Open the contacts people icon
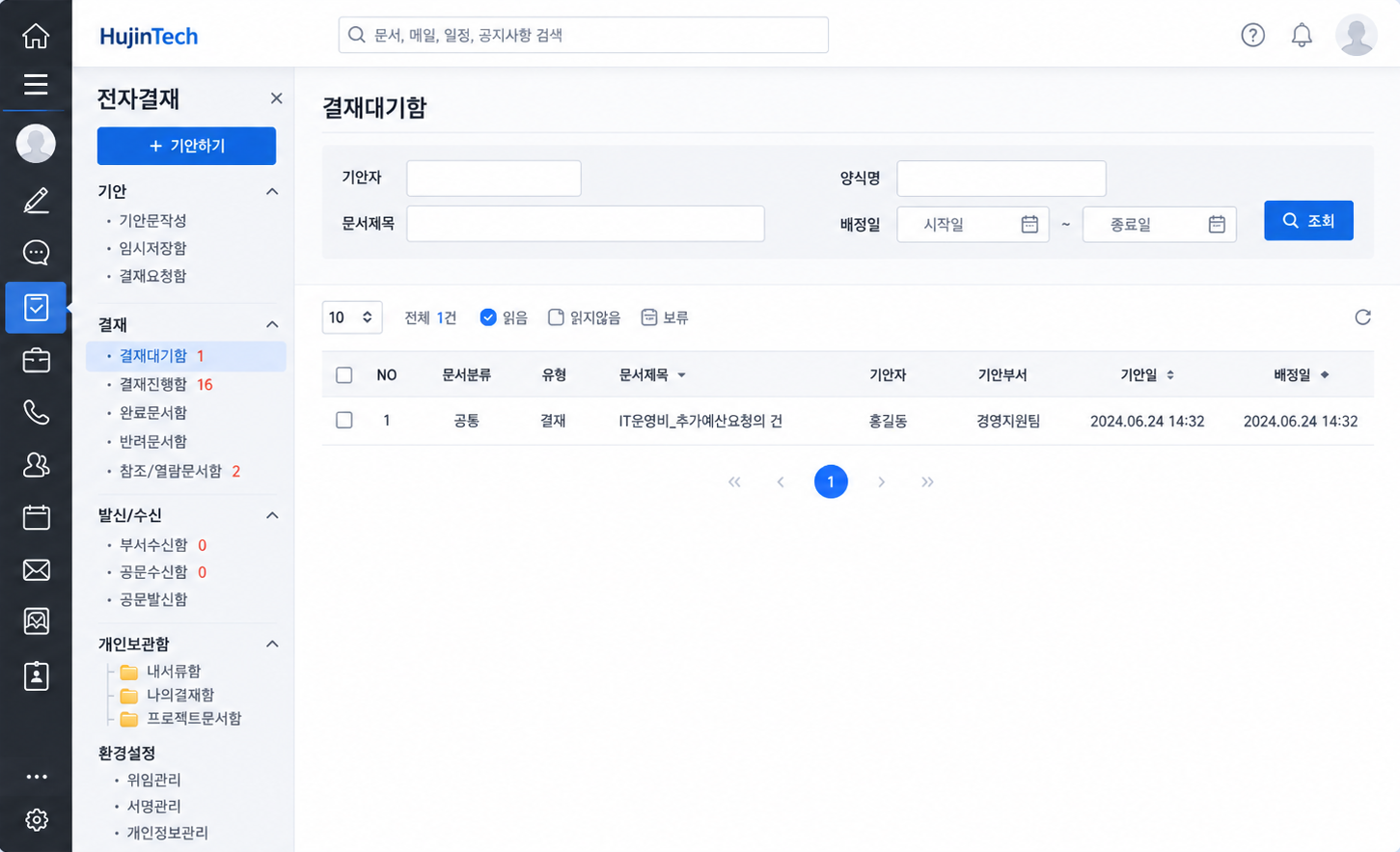Image resolution: width=1400 pixels, height=852 pixels. click(x=36, y=465)
